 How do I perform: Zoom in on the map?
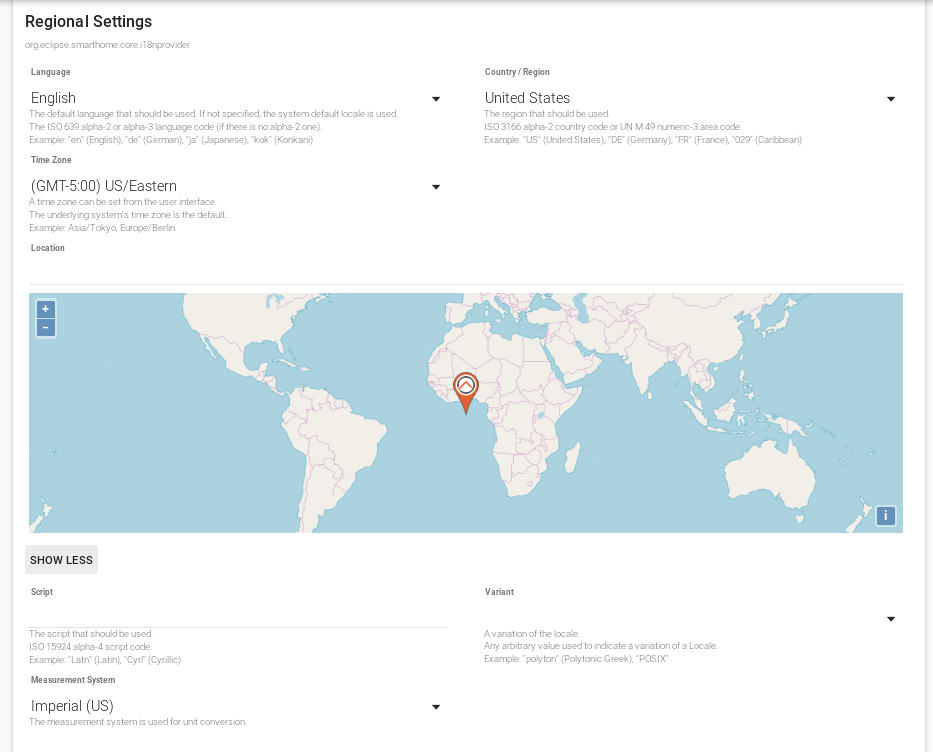[46, 309]
